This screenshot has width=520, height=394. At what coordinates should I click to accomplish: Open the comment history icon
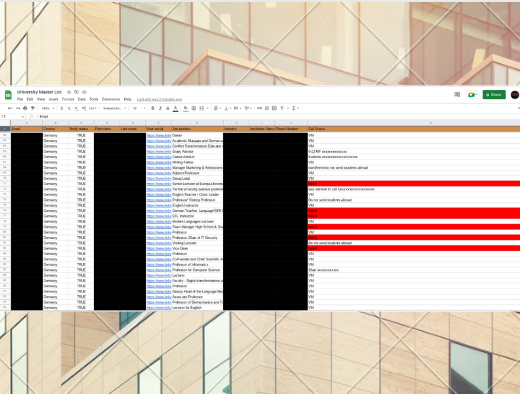(457, 95)
